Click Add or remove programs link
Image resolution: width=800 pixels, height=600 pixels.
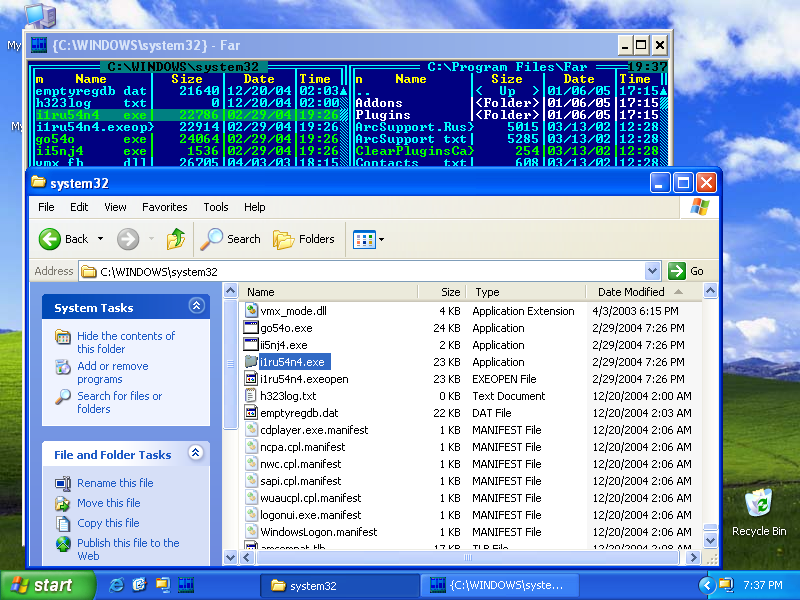[113, 372]
